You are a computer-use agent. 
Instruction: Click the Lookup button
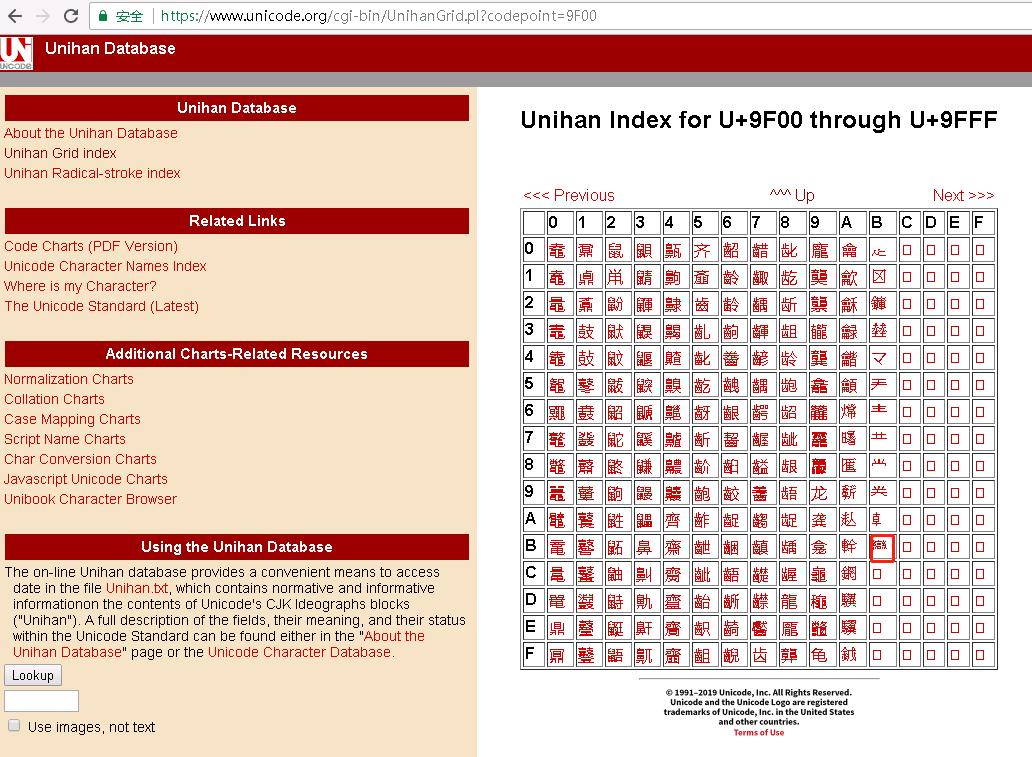(33, 675)
